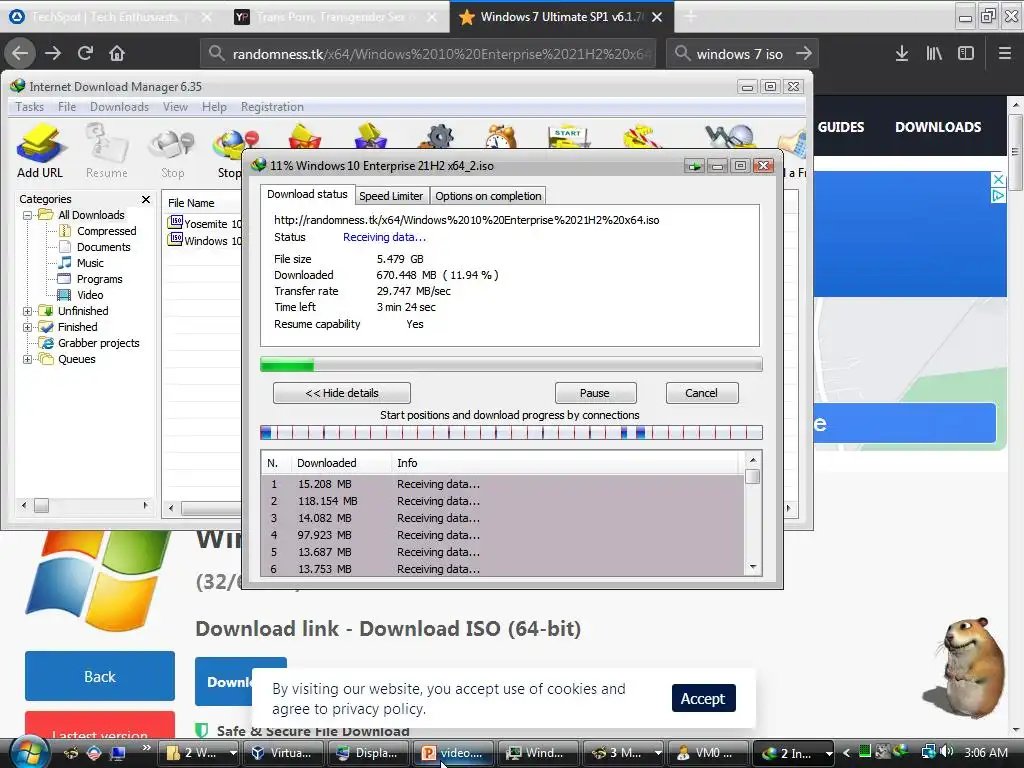Click the overall green download progress bar
This screenshot has height=768, width=1024.
pos(511,364)
